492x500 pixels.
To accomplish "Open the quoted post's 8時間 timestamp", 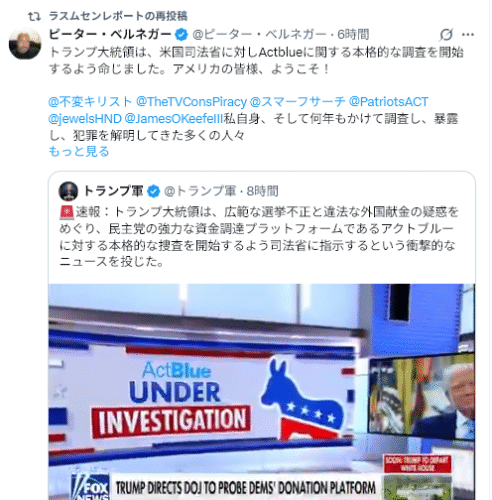I will (262, 191).
